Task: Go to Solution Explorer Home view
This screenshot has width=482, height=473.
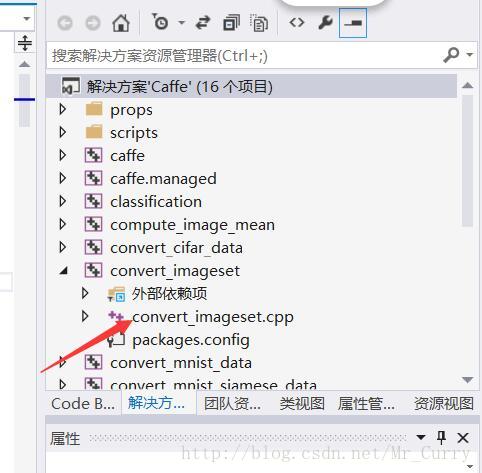Action: point(121,23)
